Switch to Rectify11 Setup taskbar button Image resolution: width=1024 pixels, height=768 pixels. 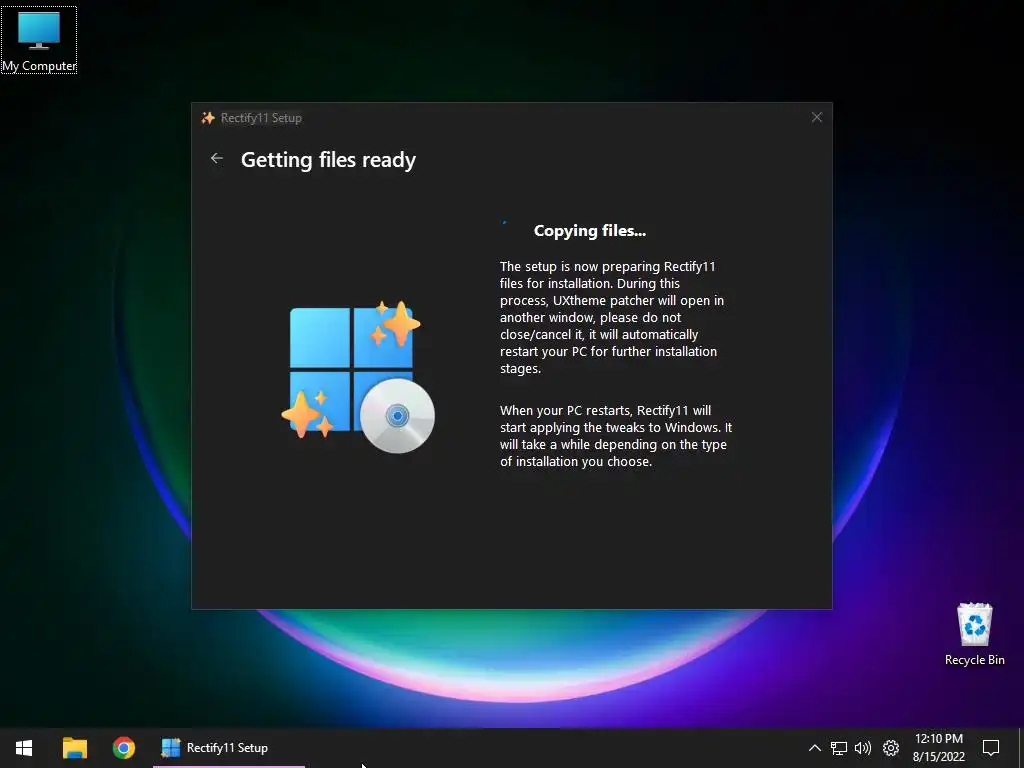click(229, 748)
